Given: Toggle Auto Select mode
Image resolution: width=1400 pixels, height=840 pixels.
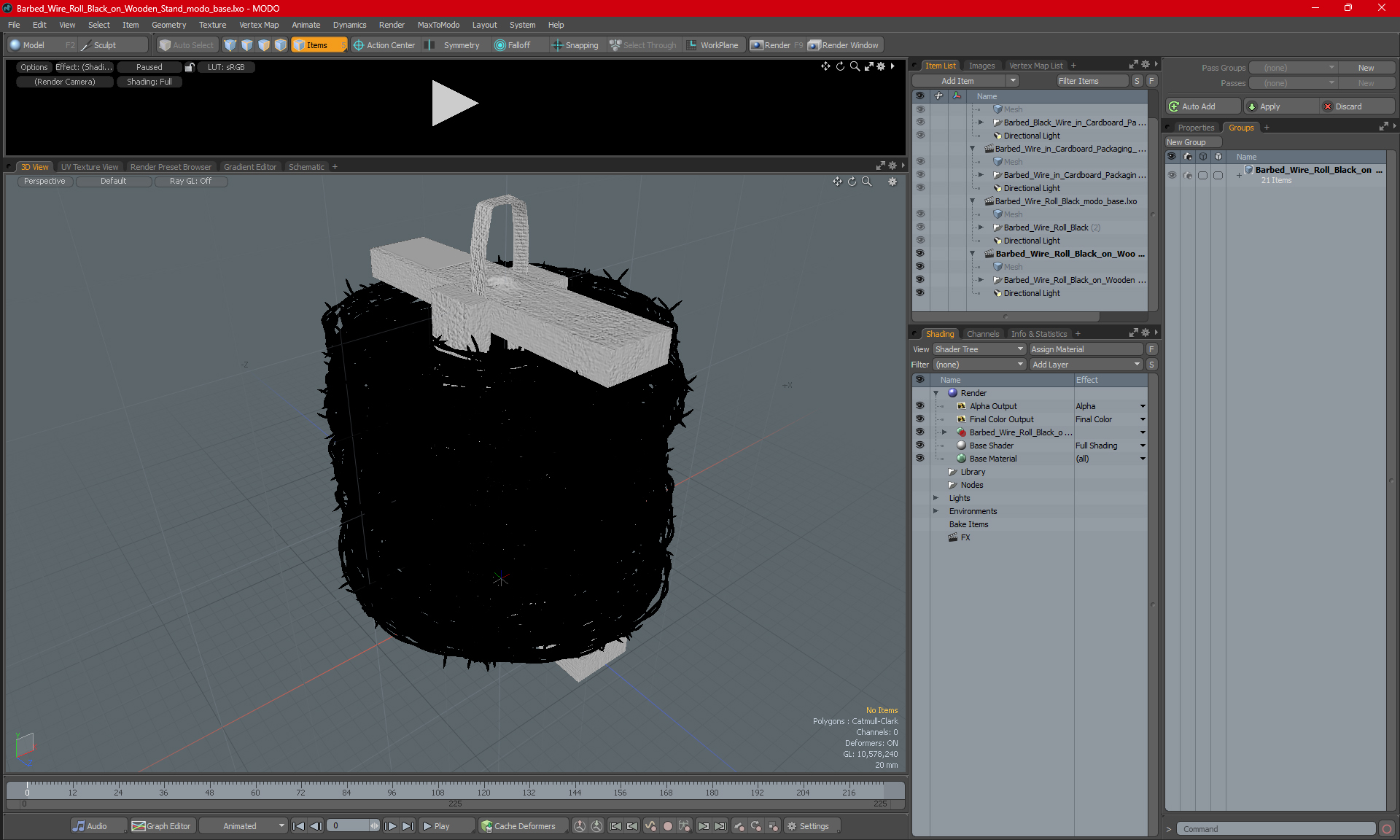Looking at the screenshot, I should click(187, 45).
